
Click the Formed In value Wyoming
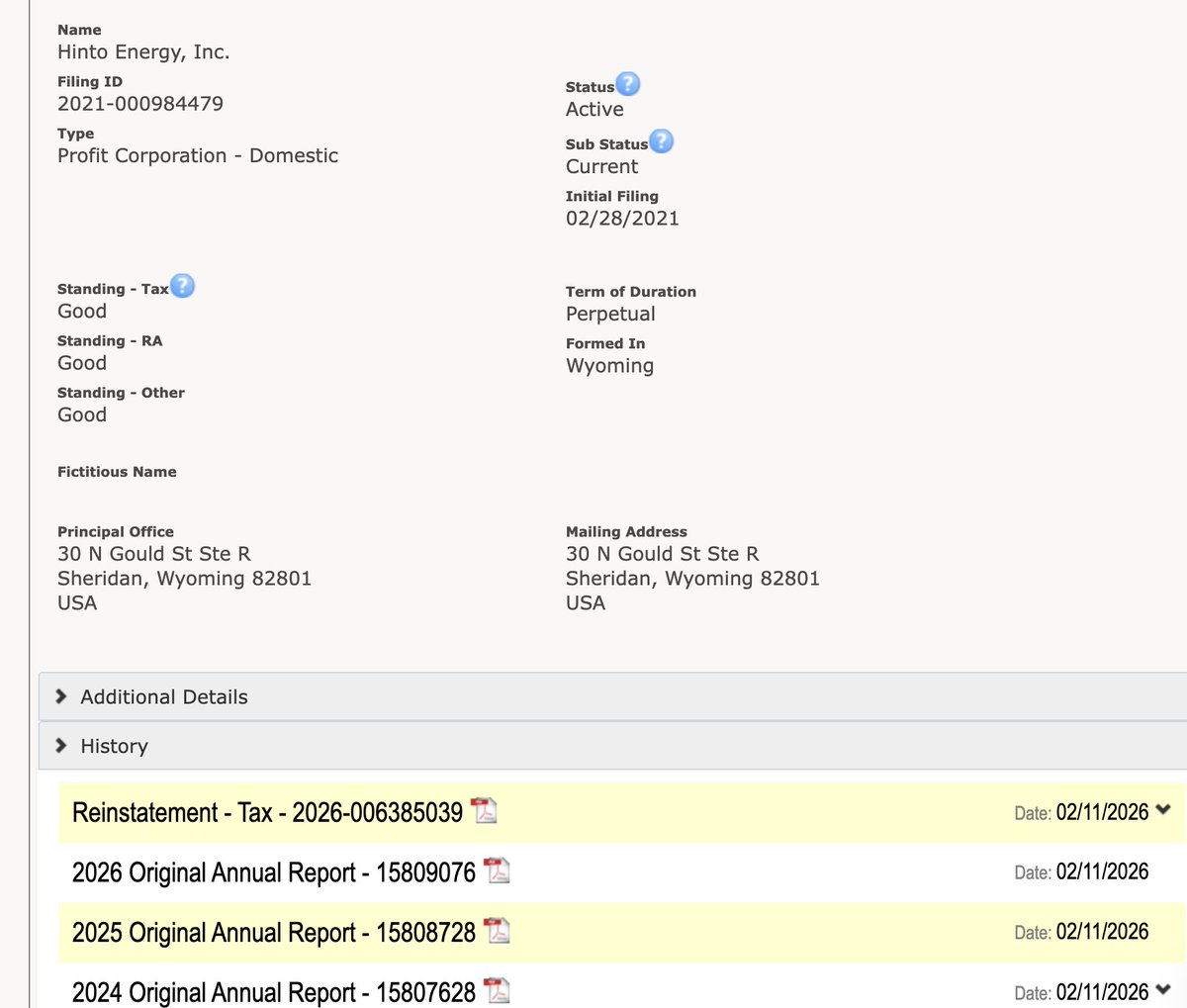pyautogui.click(x=609, y=366)
